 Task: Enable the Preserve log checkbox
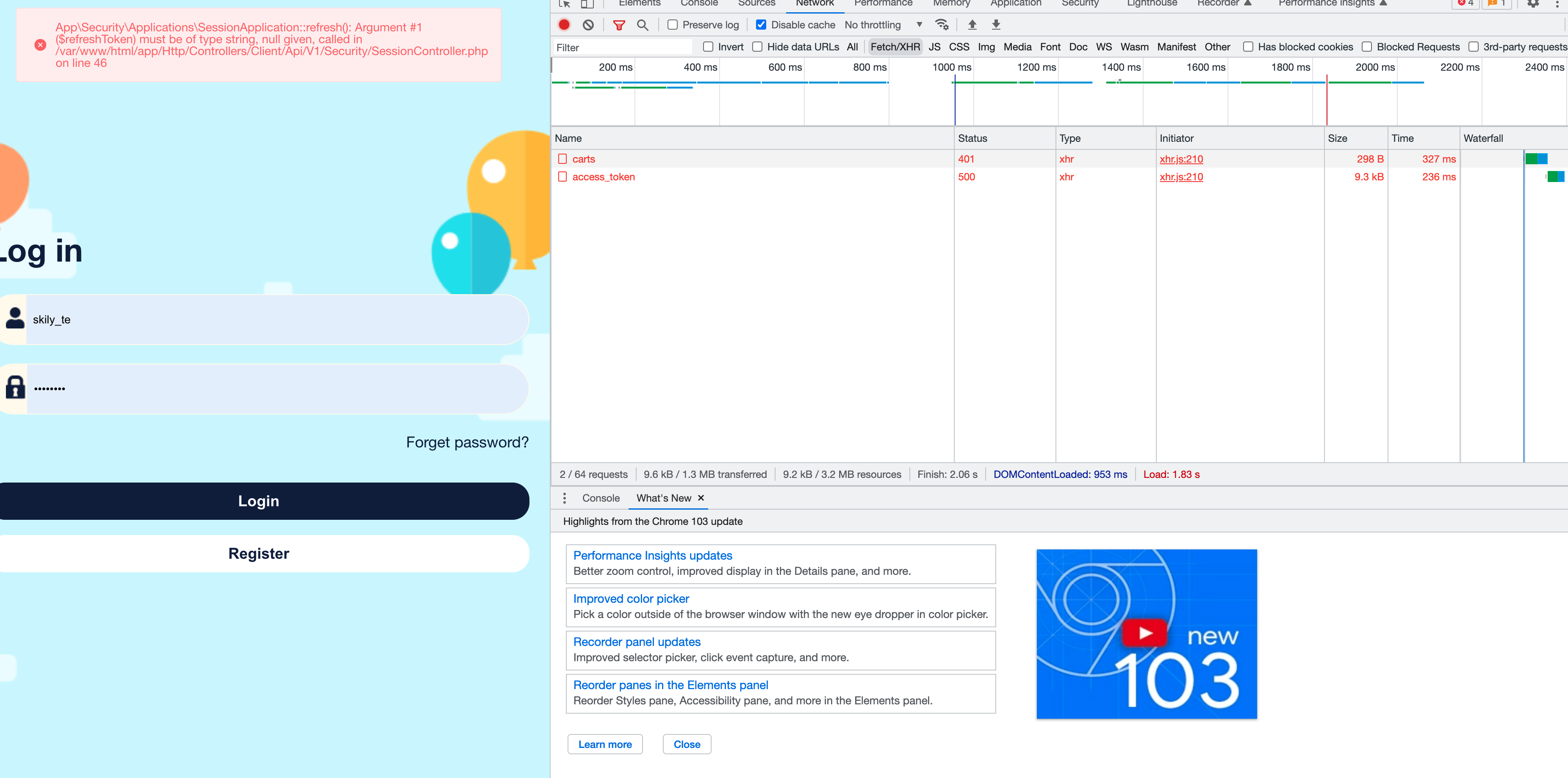[673, 25]
